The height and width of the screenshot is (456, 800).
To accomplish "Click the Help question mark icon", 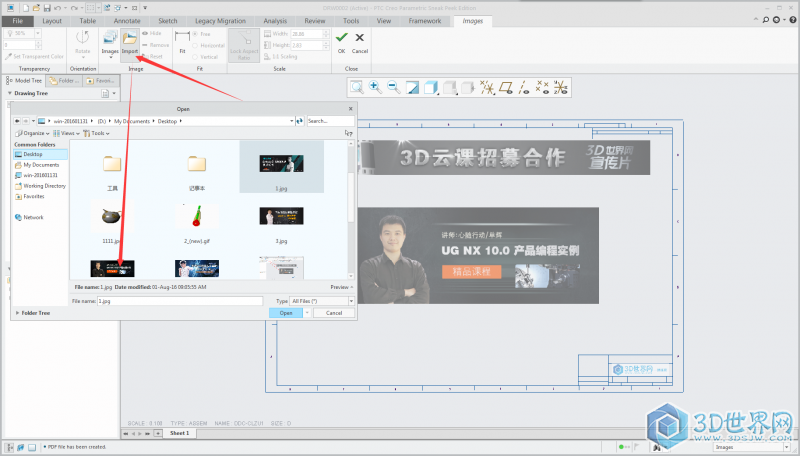I will point(793,20).
